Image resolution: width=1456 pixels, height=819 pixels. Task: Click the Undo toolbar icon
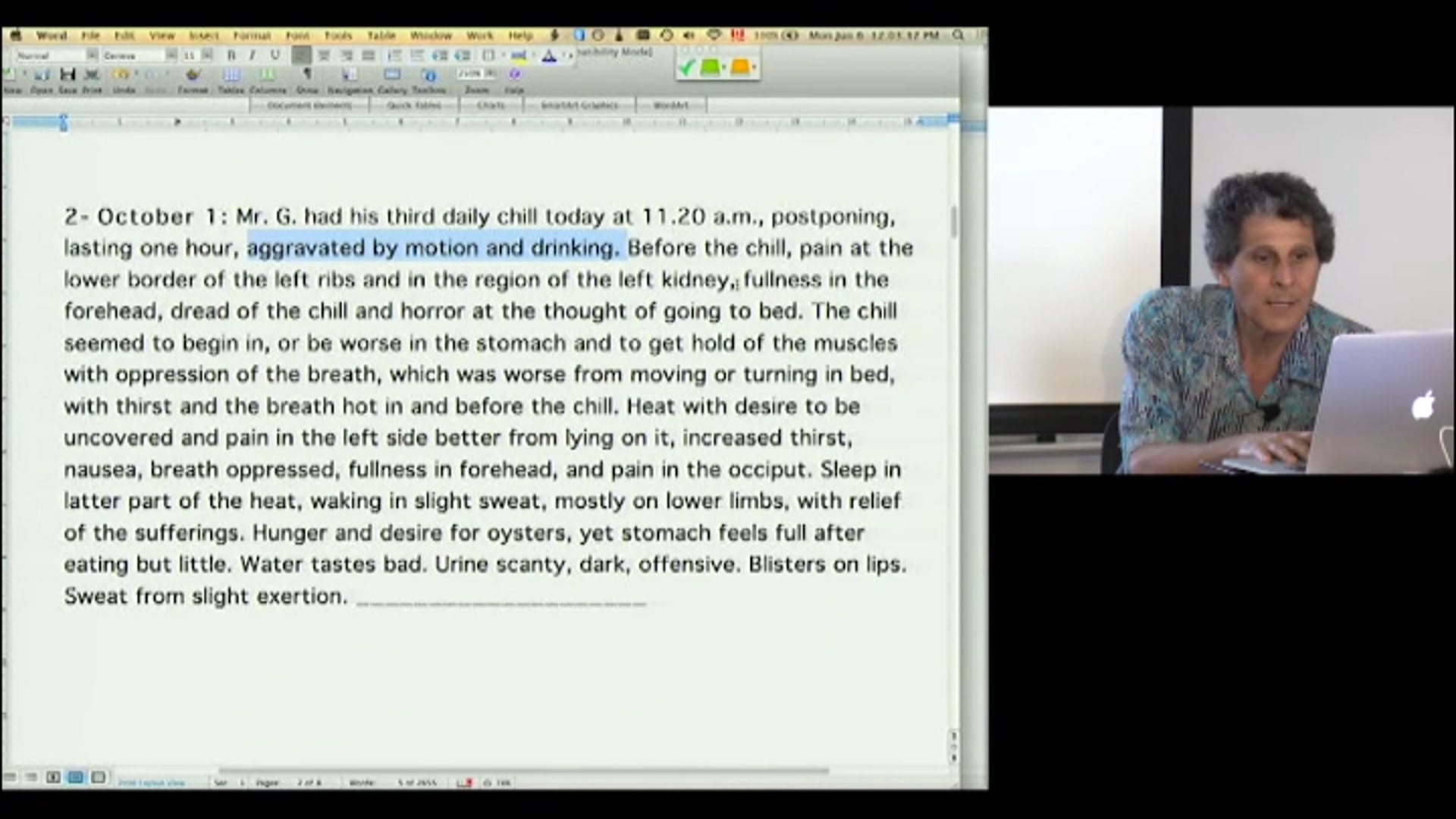coord(122,74)
